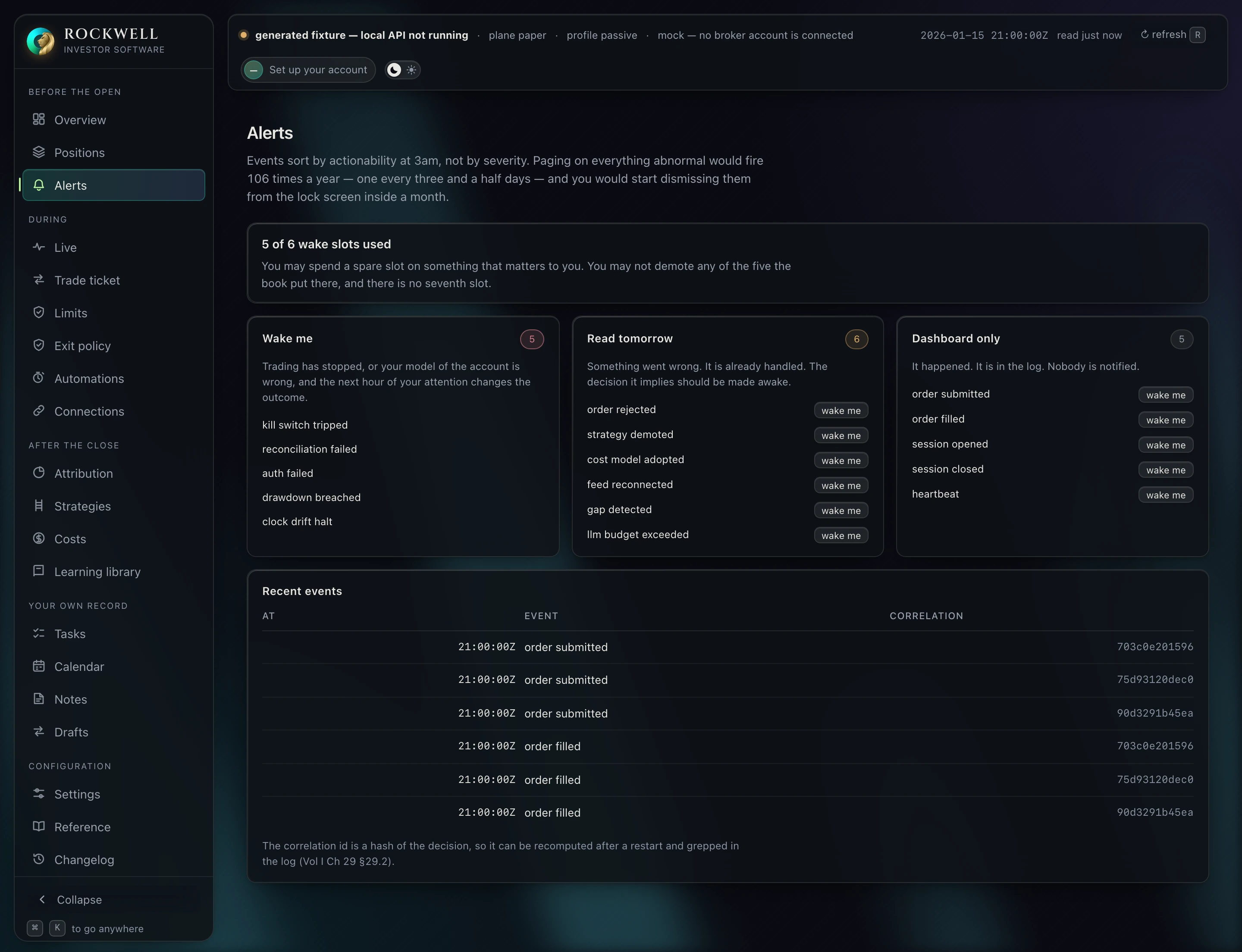Go to Changelog page
Image resolution: width=1242 pixels, height=952 pixels.
(x=113, y=860)
